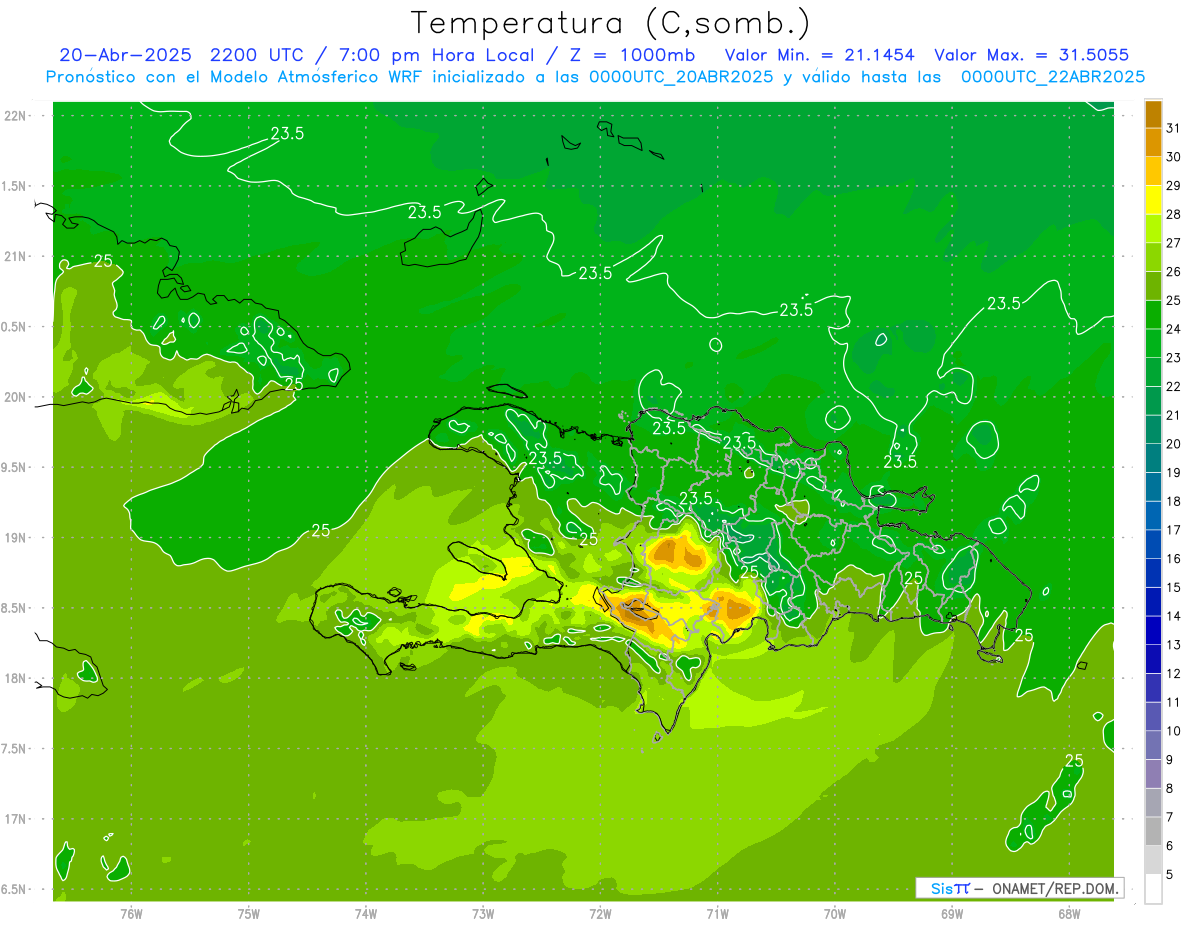Screen dimensions: 1200x927
Task: Click the "73W" longitude label
Action: (x=483, y=914)
